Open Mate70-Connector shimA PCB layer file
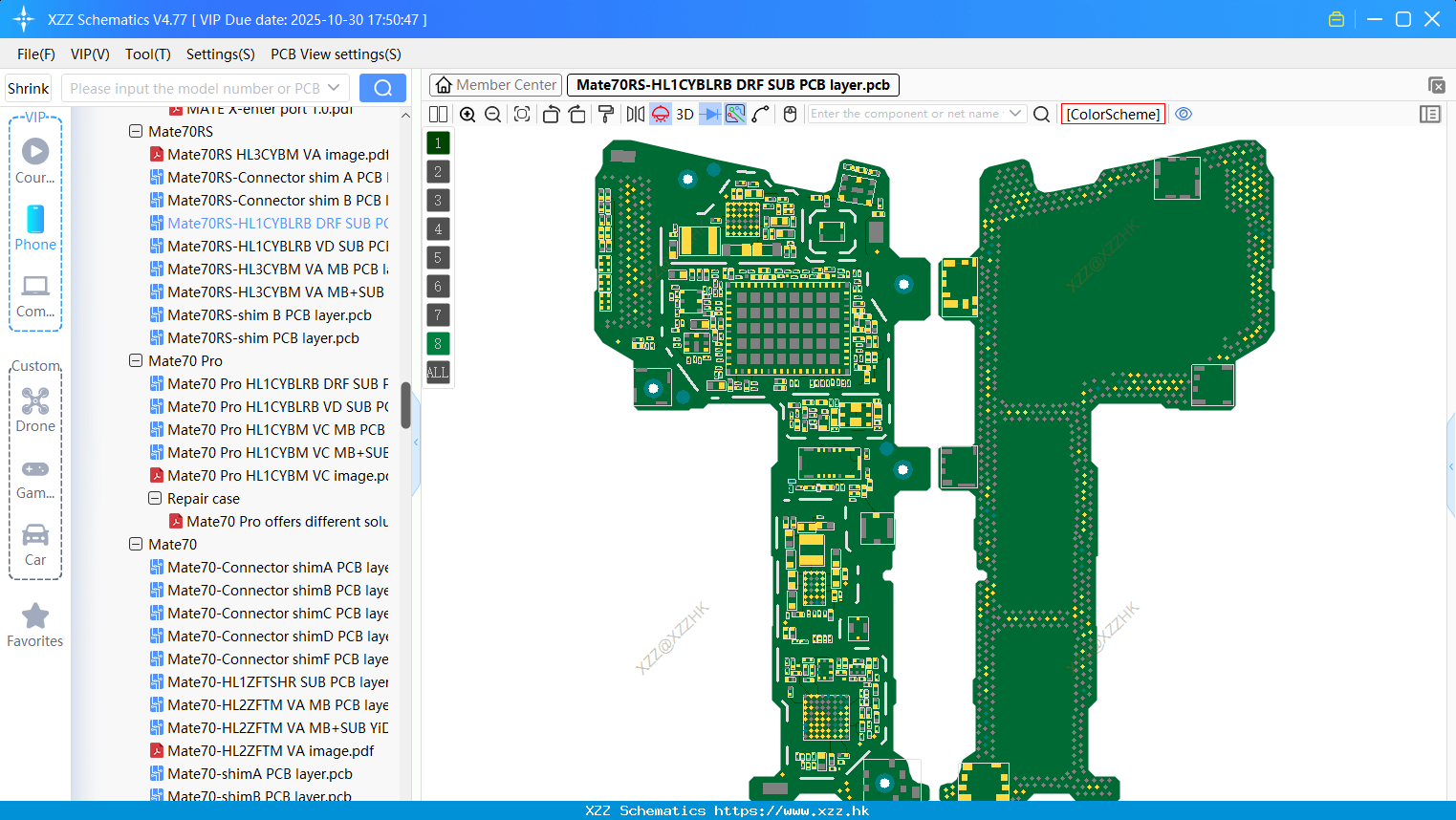This screenshot has width=1456, height=820. [x=270, y=567]
